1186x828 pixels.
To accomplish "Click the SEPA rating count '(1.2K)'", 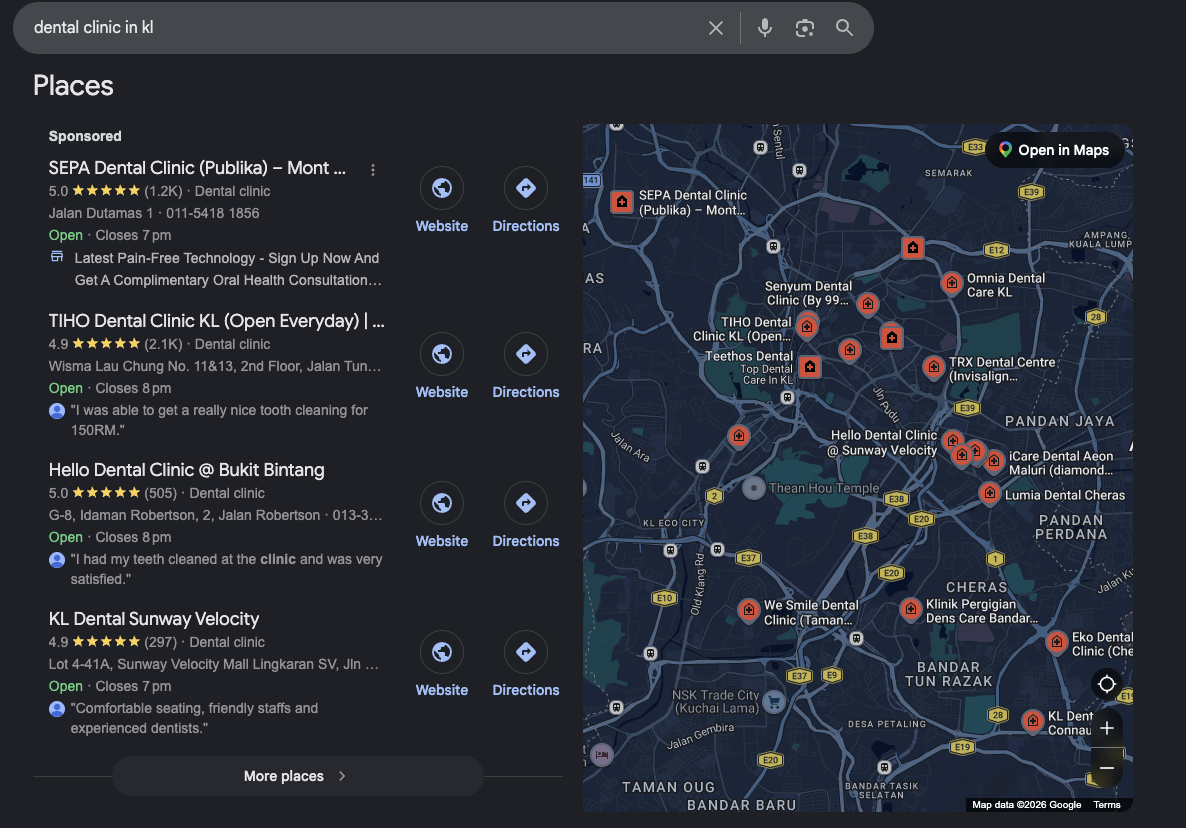I will click(163, 191).
